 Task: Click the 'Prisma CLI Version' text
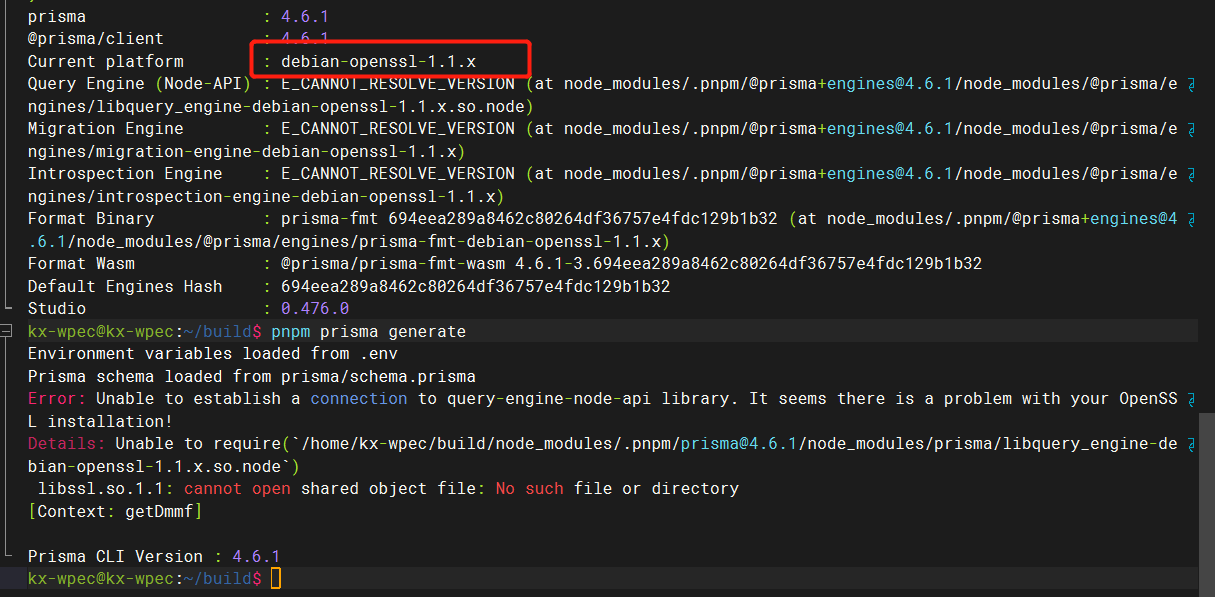(116, 556)
